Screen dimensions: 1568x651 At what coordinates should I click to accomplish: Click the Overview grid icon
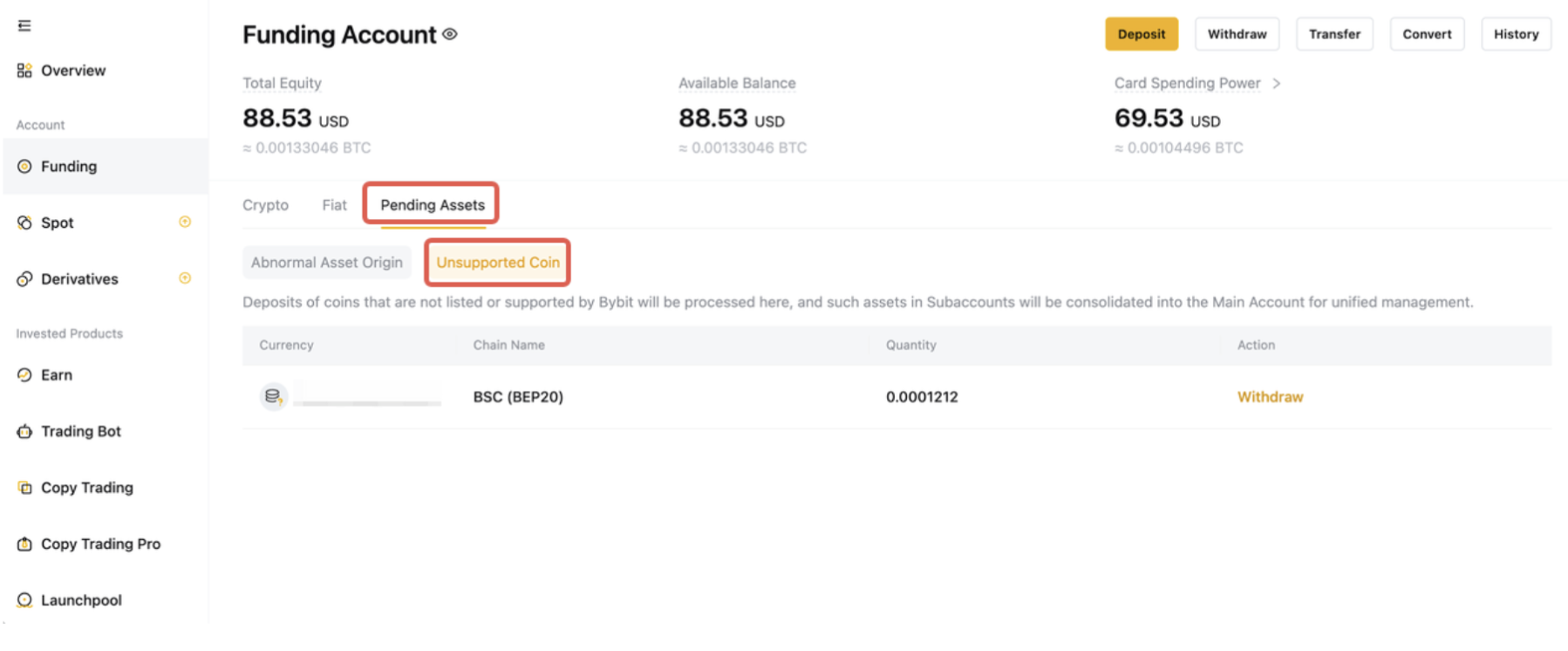[24, 71]
